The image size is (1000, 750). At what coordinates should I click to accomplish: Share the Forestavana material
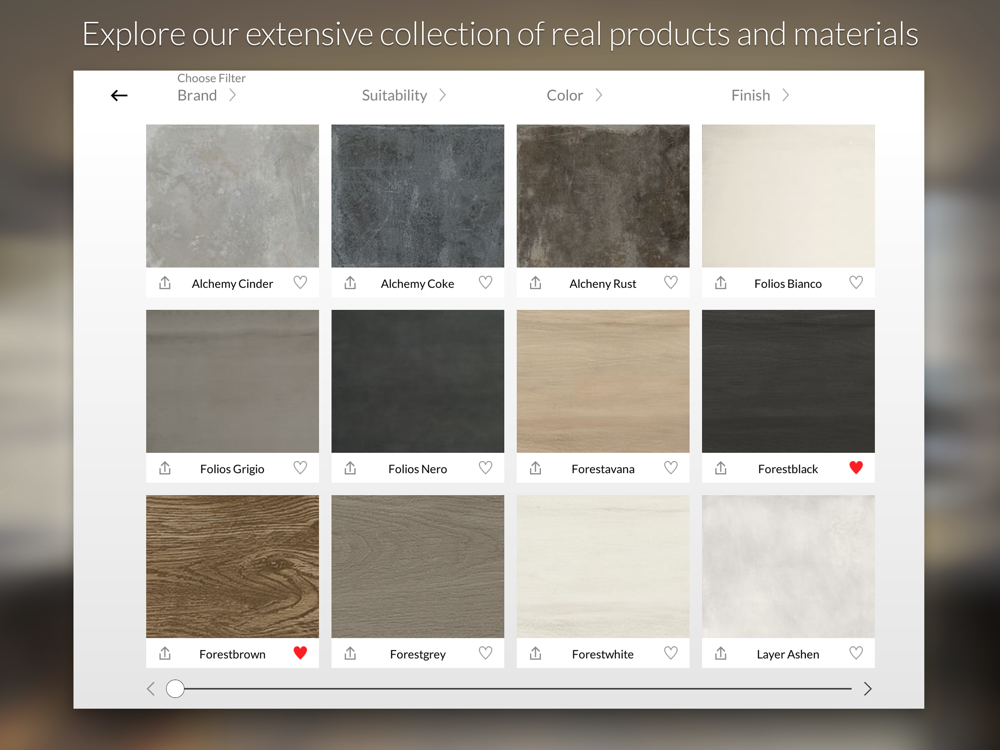click(x=536, y=468)
